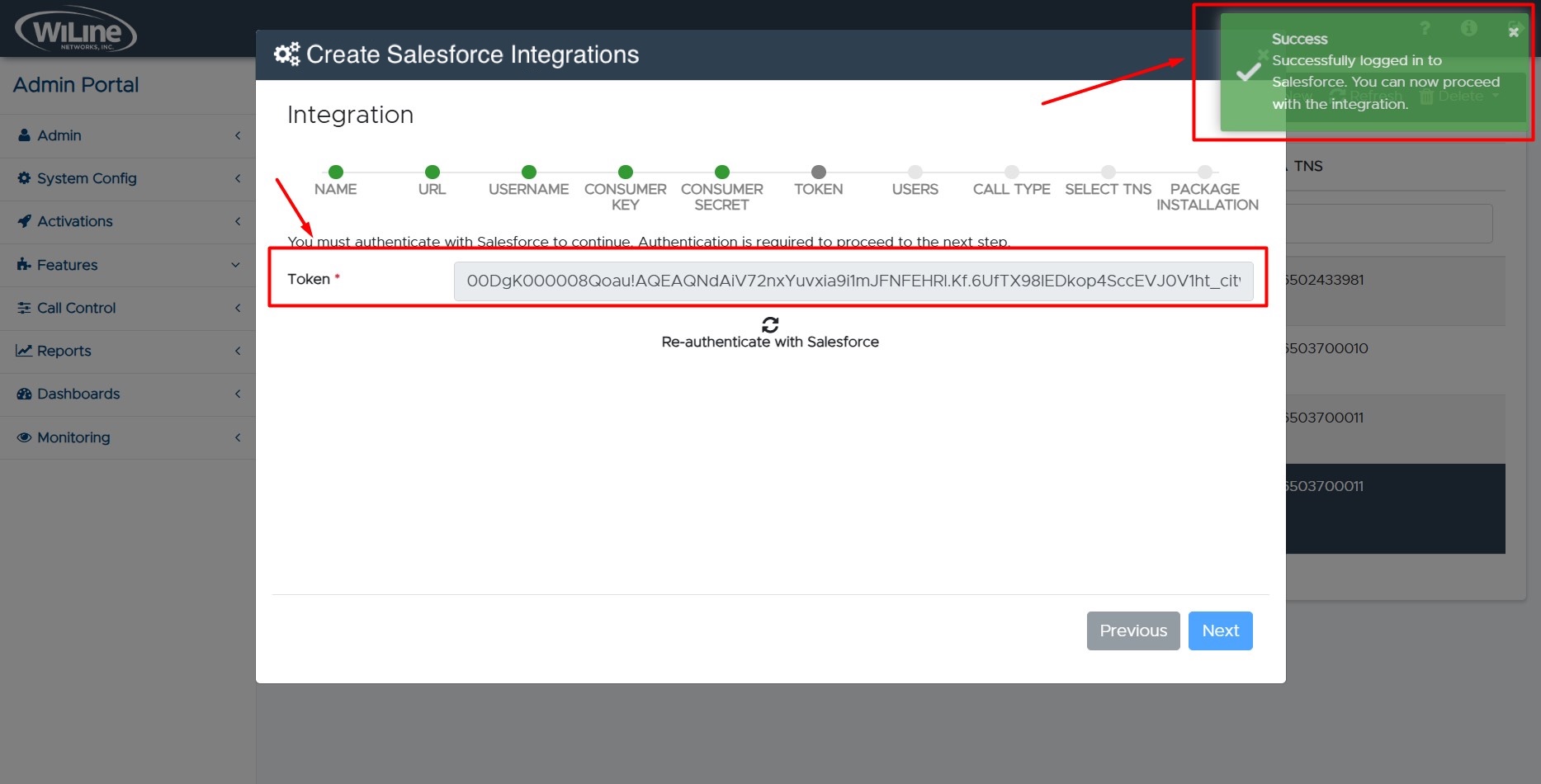Screen dimensions: 1541x784
Task: Click the Monitoring eye icon
Action: 25,437
